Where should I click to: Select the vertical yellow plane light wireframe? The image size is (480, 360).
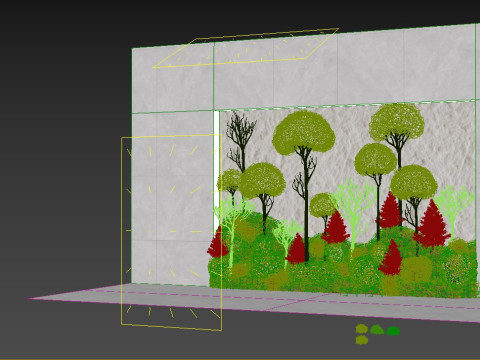(171, 232)
